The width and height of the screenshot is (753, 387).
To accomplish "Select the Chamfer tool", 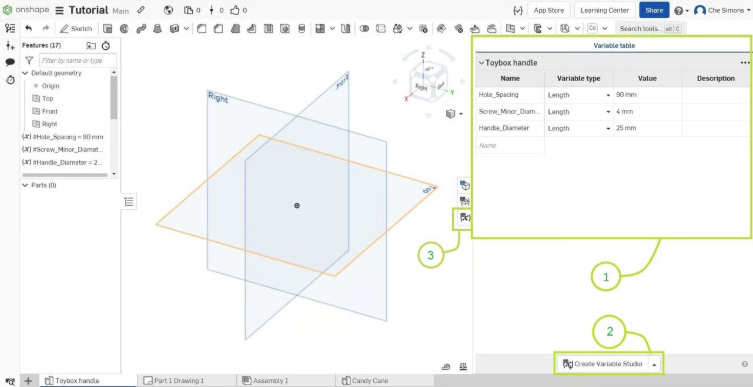I will [218, 28].
